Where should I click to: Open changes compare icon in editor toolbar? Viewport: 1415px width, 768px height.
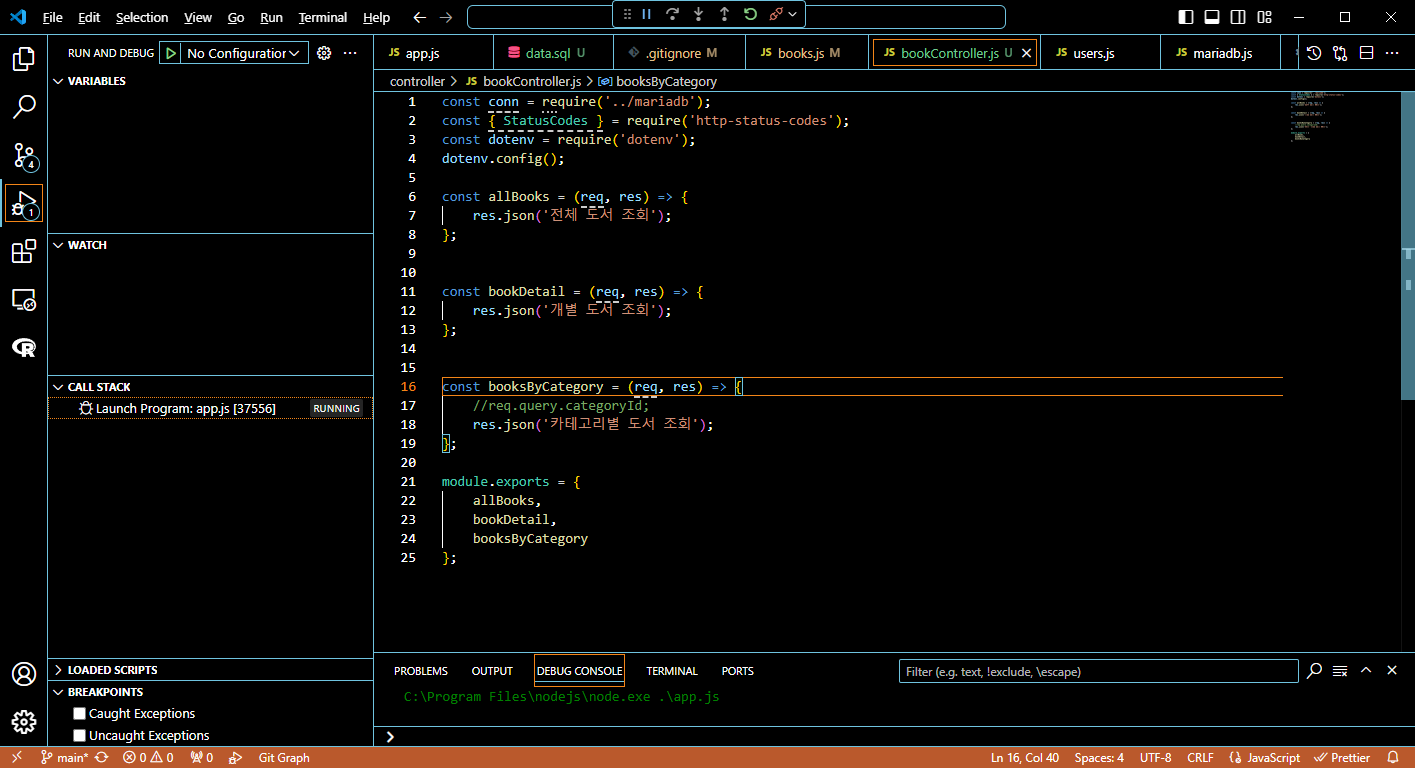click(1340, 53)
